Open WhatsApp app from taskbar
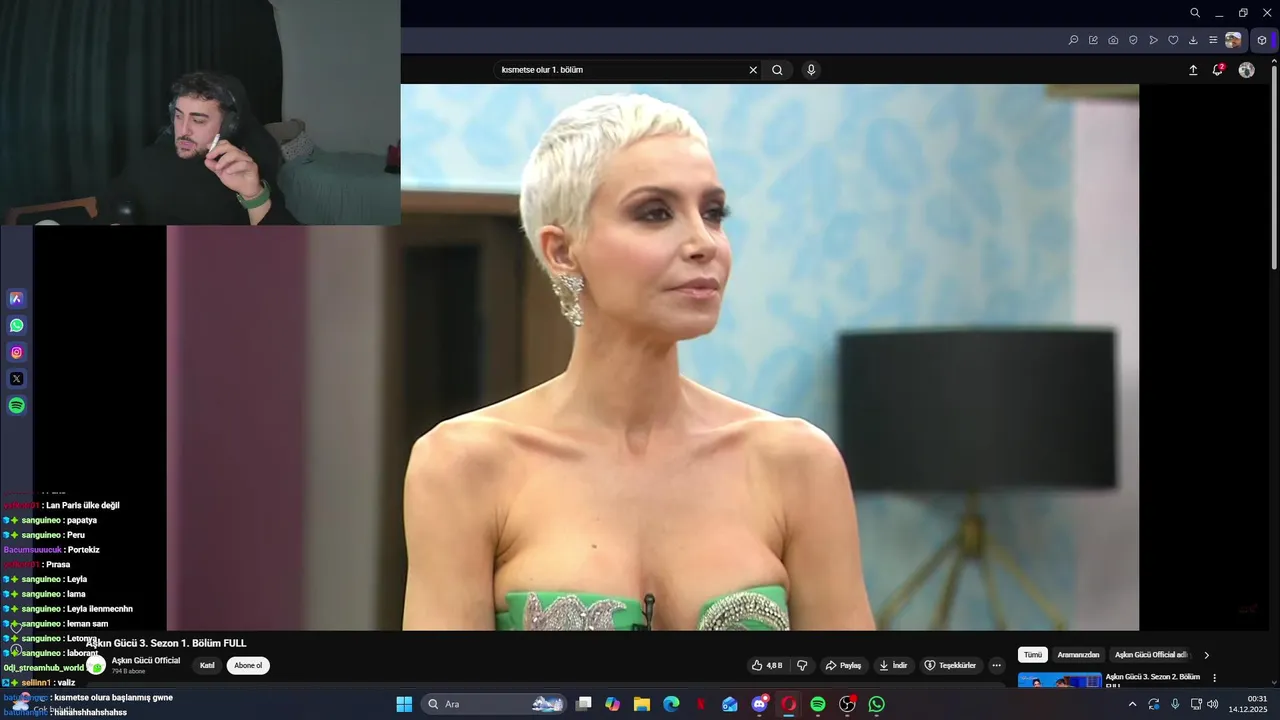Screen dimensions: 1280x720 point(877,704)
